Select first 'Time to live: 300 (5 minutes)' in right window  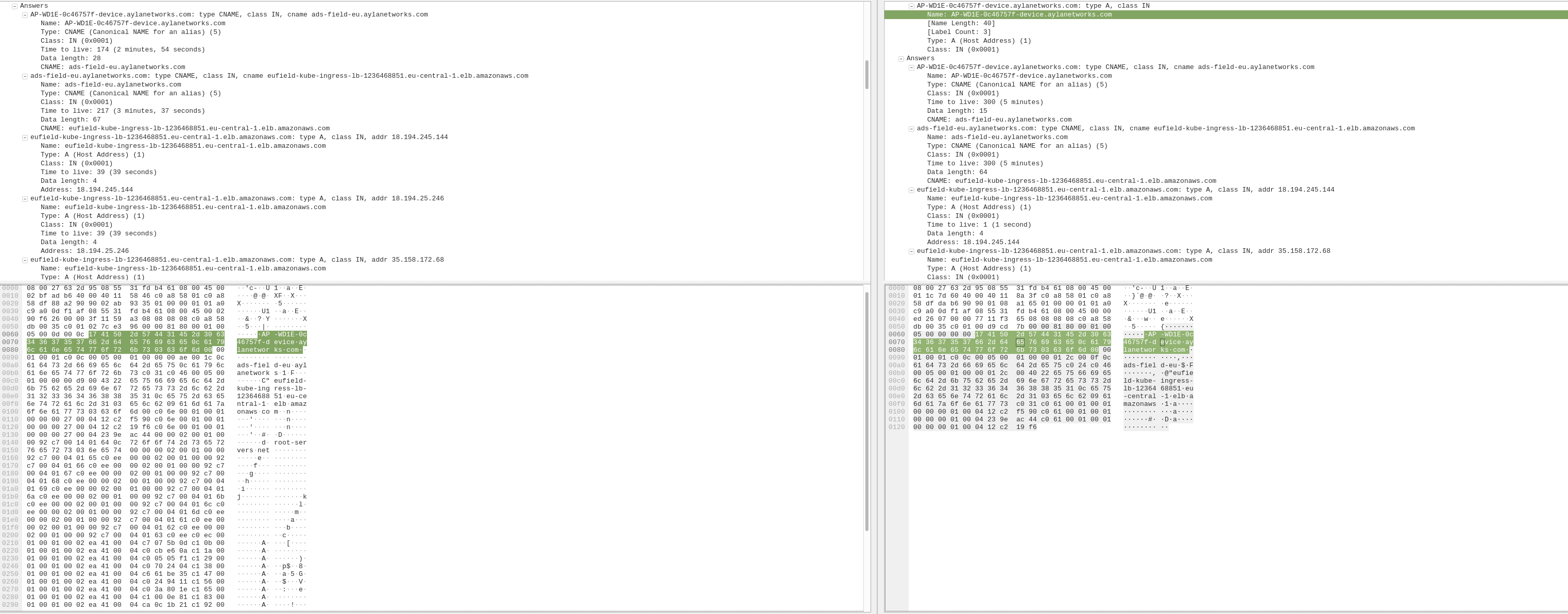point(985,102)
